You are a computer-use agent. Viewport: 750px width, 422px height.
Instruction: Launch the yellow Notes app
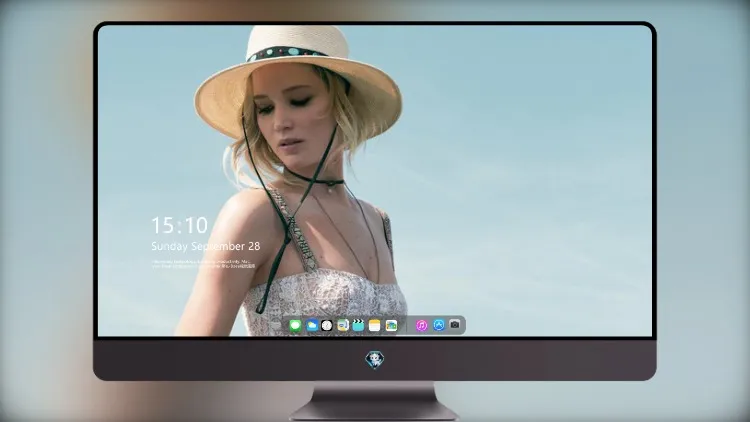(375, 326)
